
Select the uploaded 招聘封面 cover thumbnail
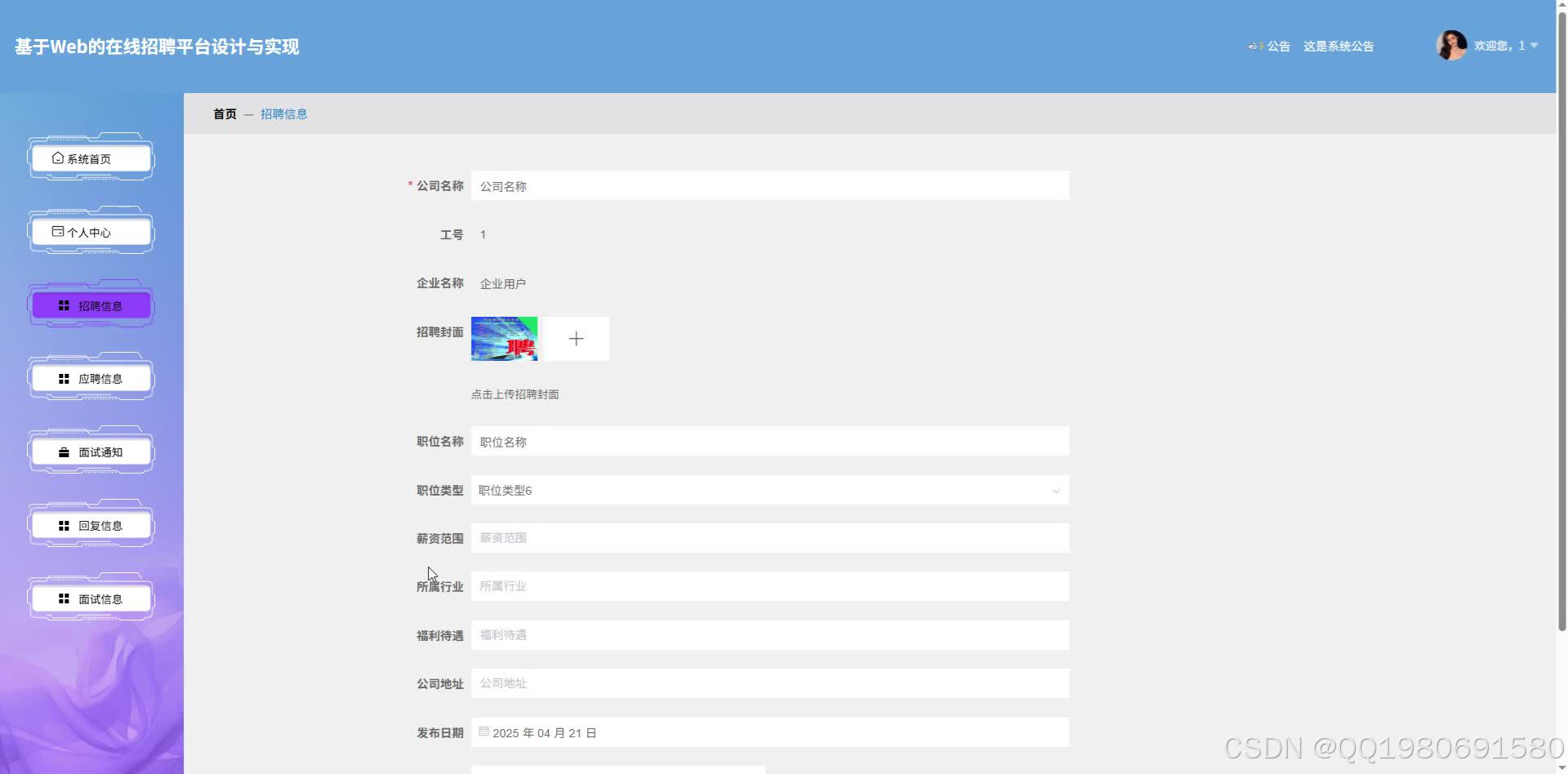point(504,338)
